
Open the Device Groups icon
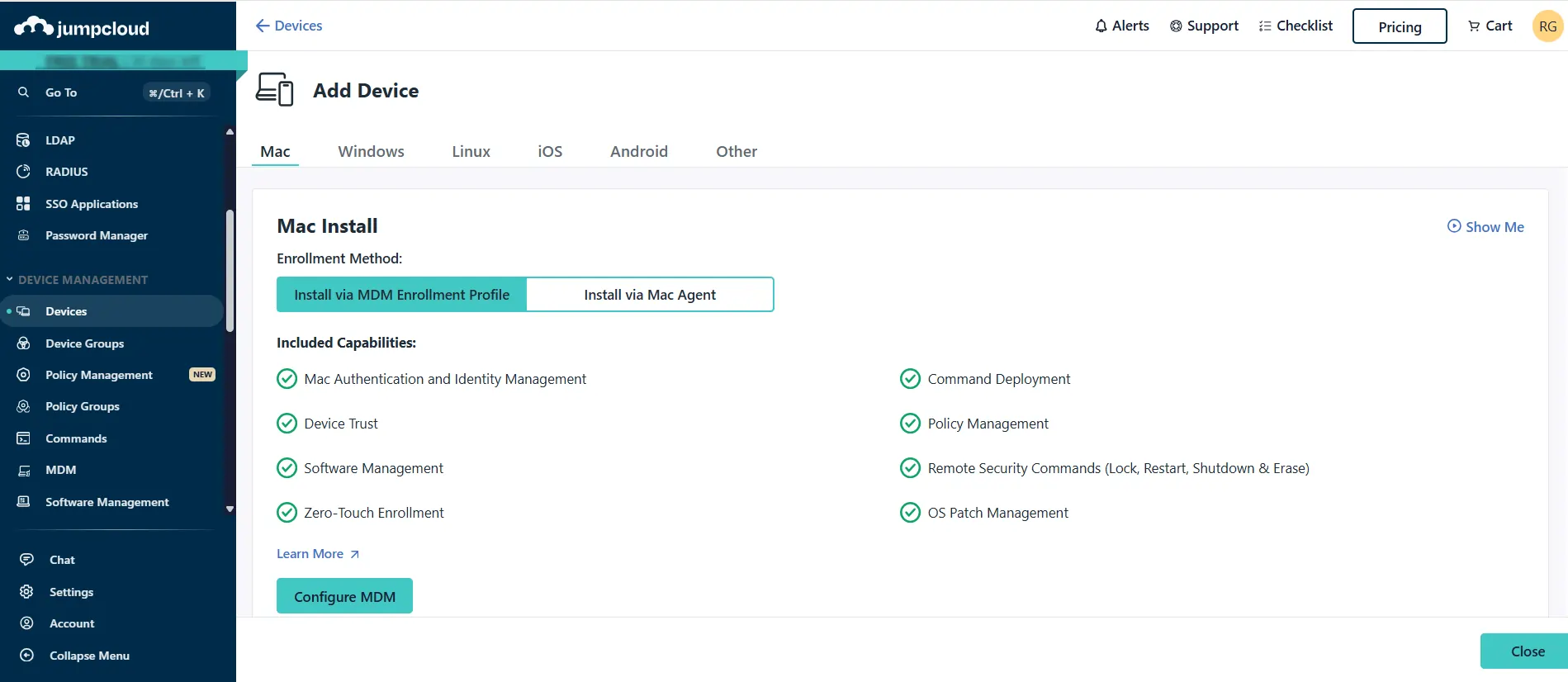(23, 343)
